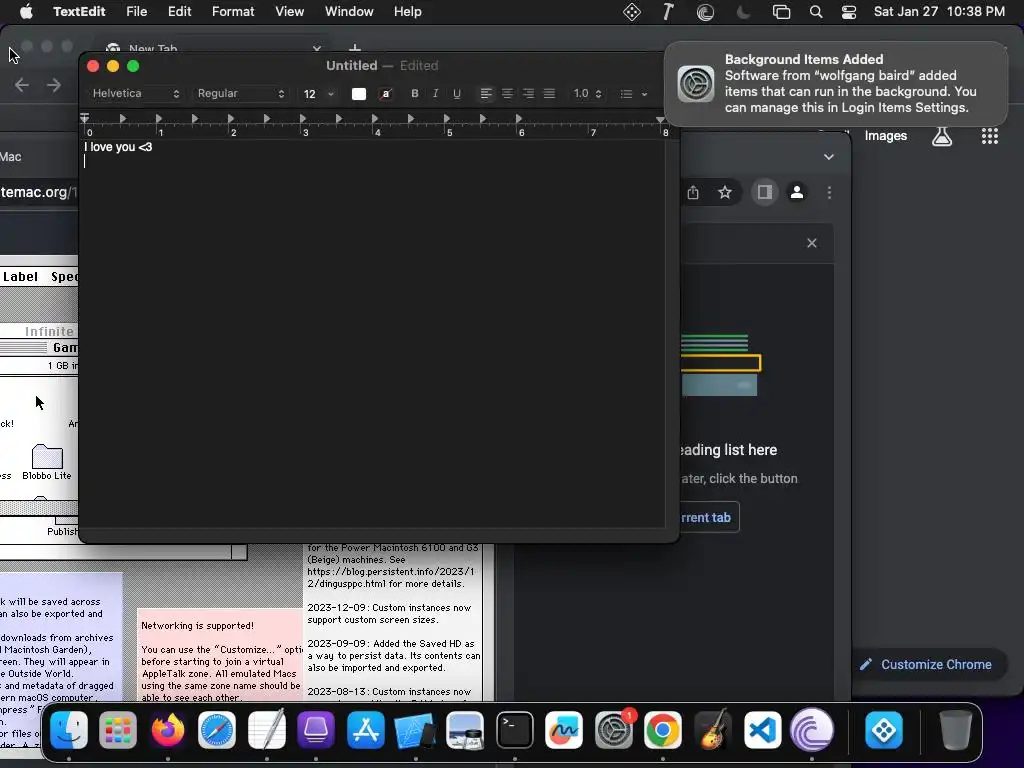The width and height of the screenshot is (1024, 768).
Task: Open the View menu
Action: click(x=289, y=11)
